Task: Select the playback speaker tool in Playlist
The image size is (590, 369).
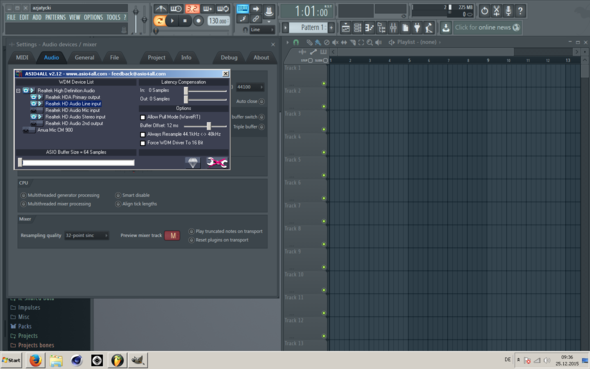Action: [x=379, y=43]
